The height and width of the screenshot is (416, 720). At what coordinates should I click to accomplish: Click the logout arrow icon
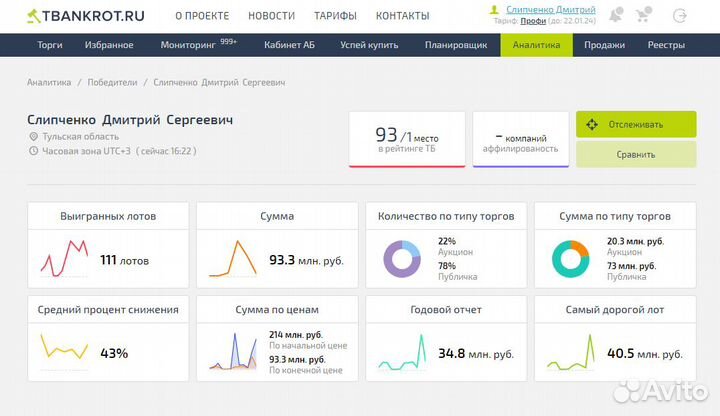(680, 16)
